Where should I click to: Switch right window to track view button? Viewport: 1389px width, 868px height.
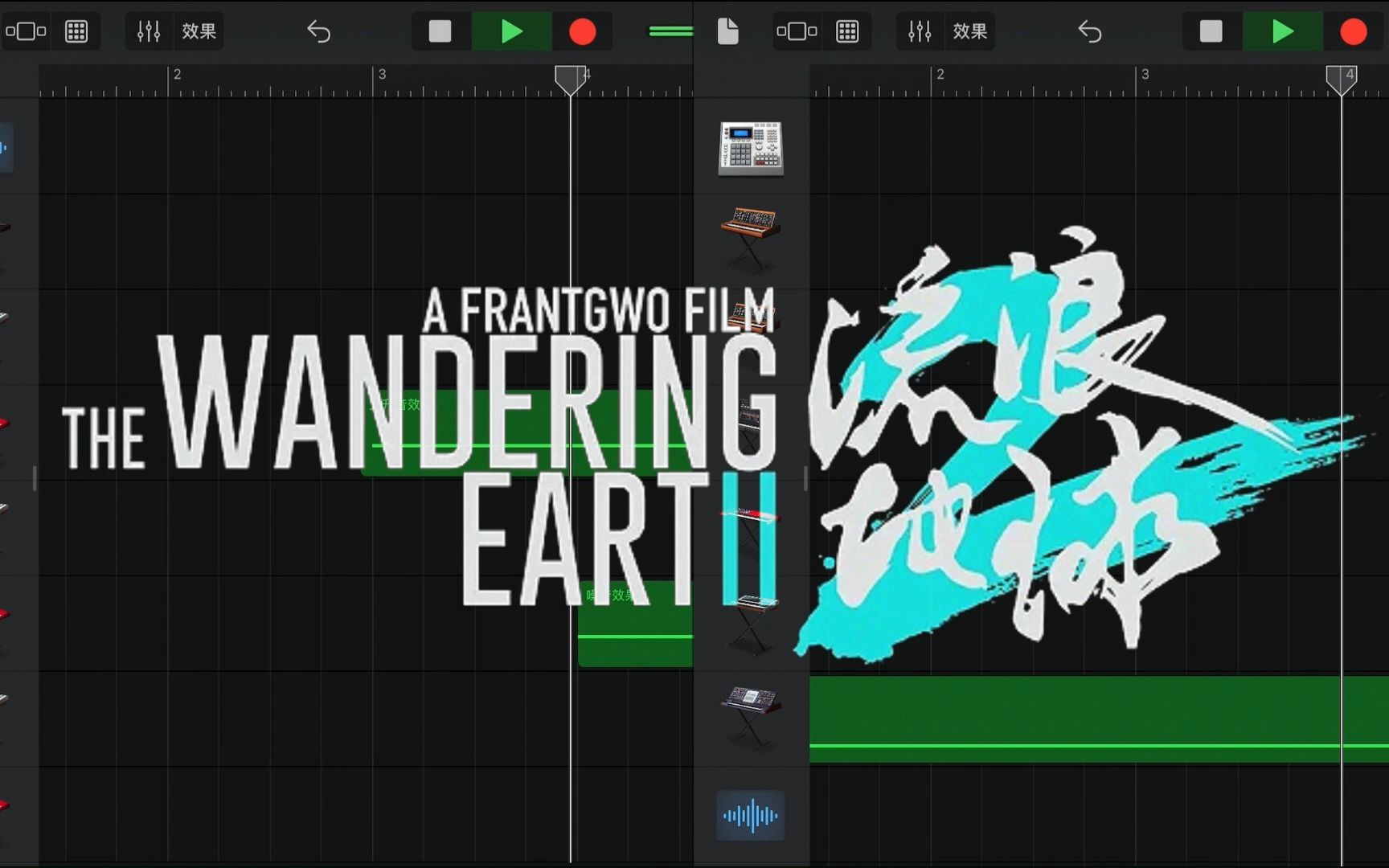[x=797, y=31]
